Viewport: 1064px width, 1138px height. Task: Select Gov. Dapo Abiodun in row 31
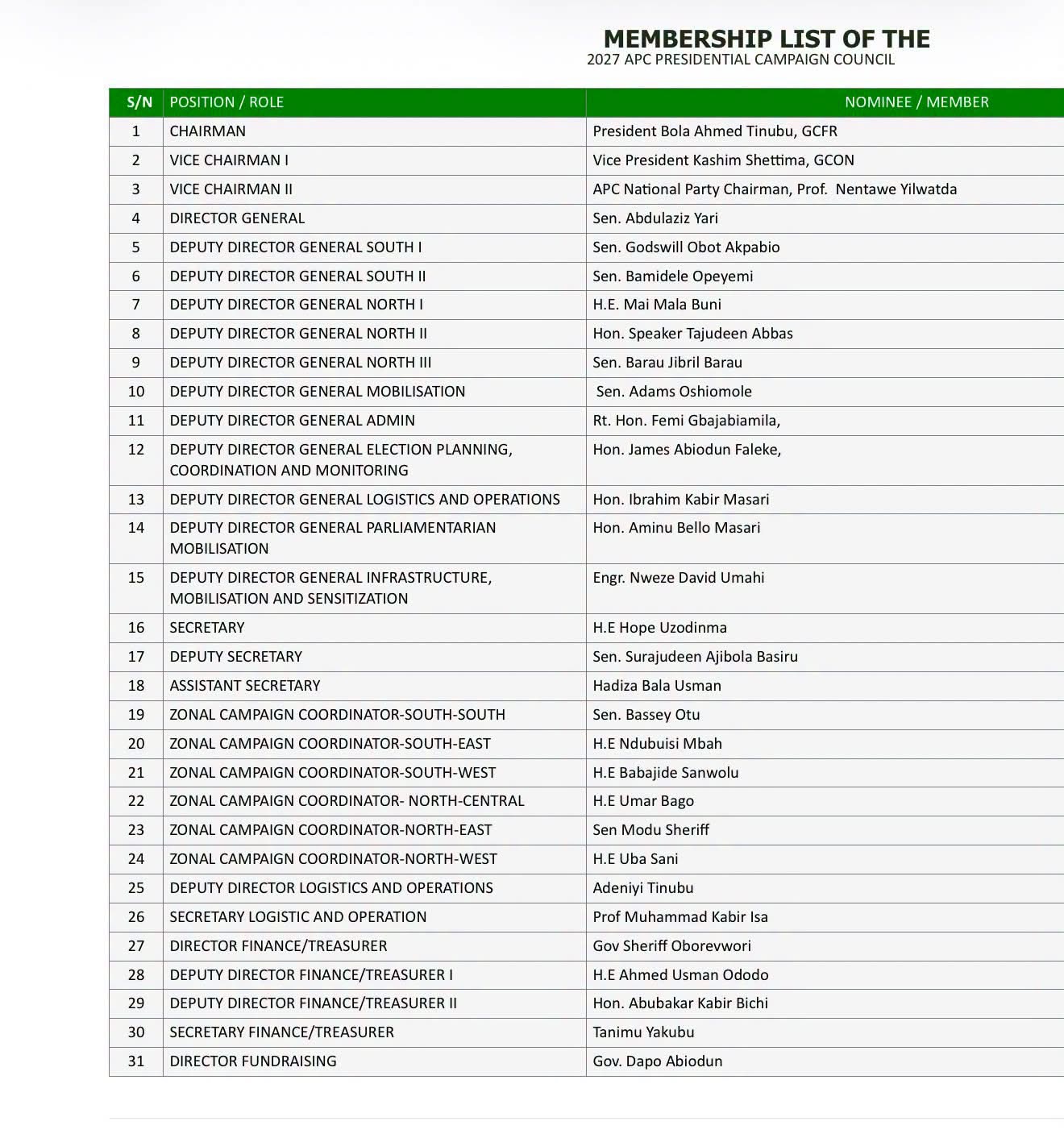coord(658,1061)
